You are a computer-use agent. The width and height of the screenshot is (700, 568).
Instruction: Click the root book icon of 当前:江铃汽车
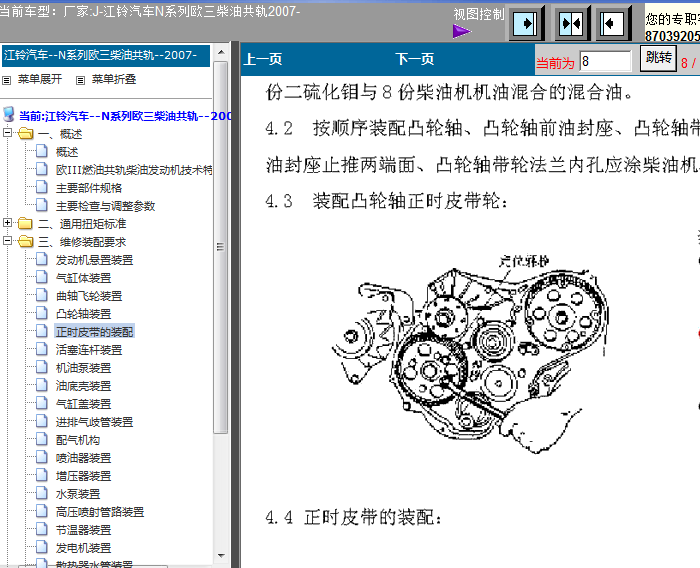[x=8, y=114]
